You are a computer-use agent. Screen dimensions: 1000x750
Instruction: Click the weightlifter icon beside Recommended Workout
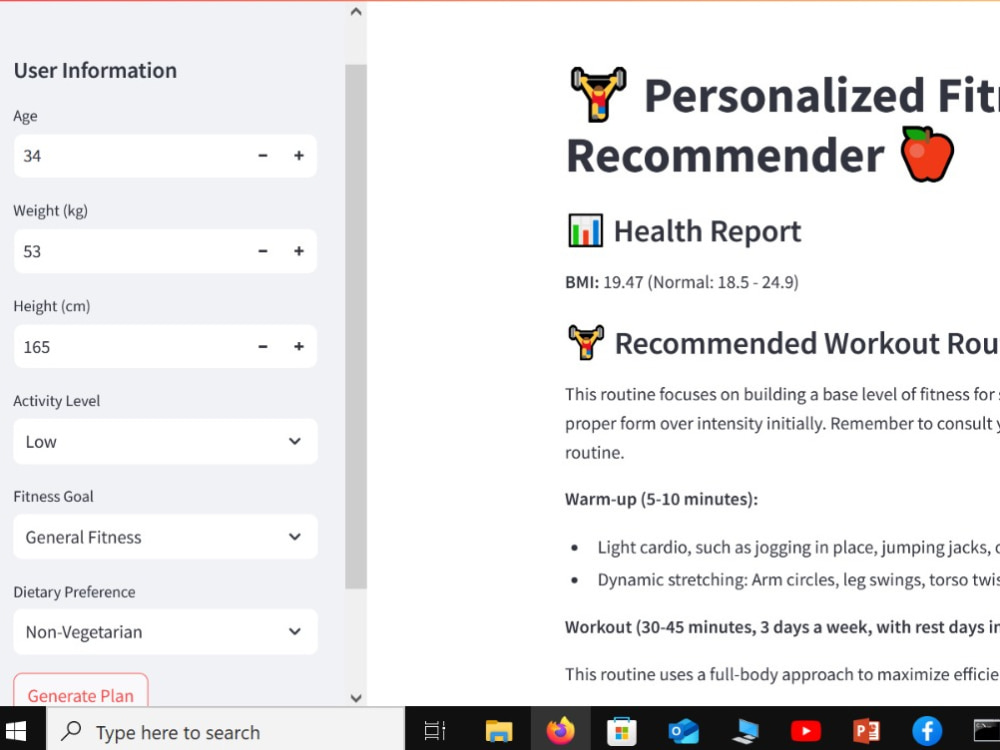pyautogui.click(x=585, y=342)
